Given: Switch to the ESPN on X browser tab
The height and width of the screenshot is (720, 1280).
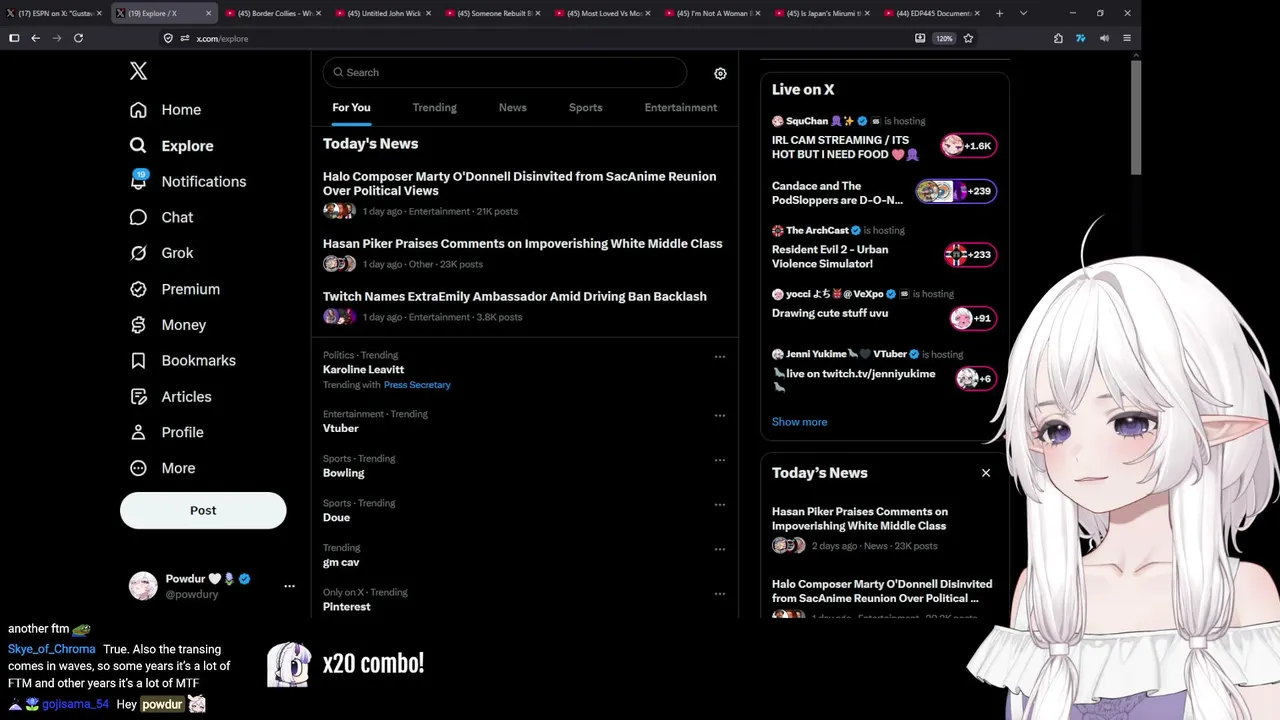Looking at the screenshot, I should 54,13.
